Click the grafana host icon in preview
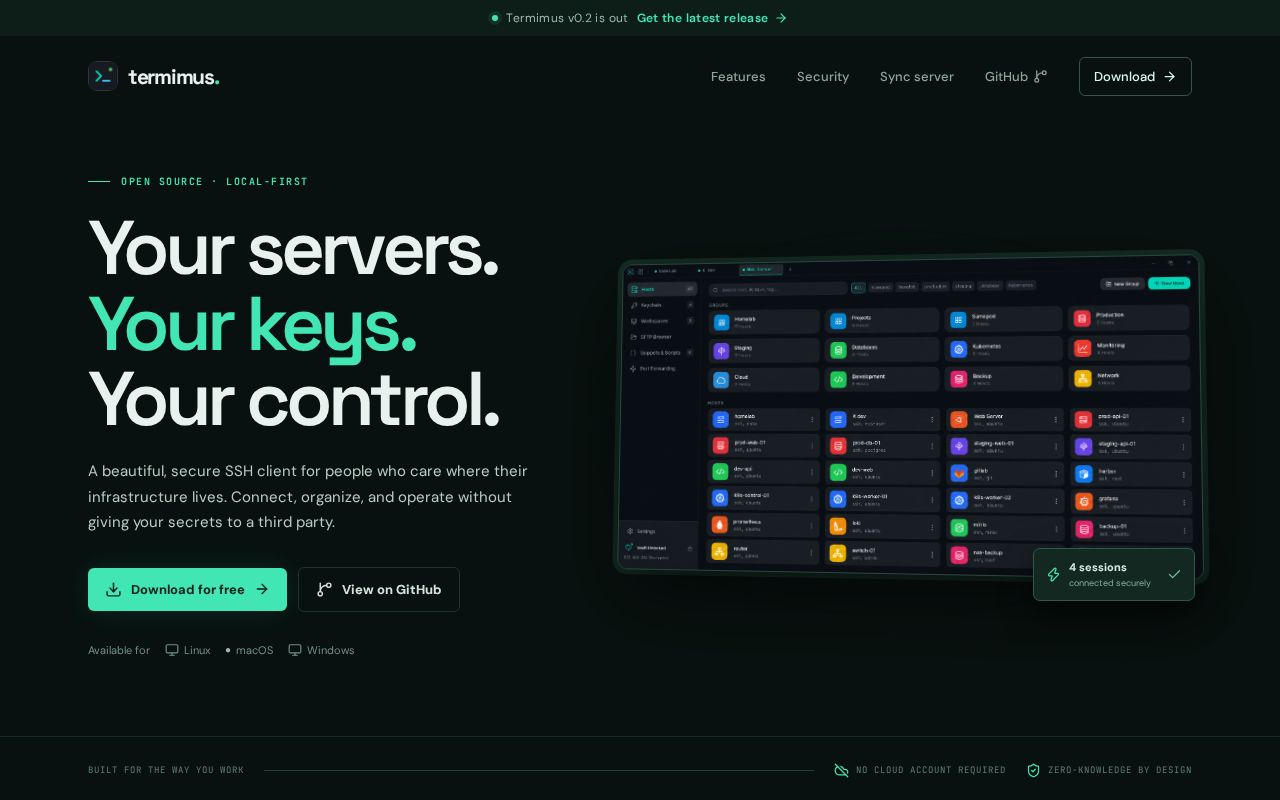 (1084, 502)
